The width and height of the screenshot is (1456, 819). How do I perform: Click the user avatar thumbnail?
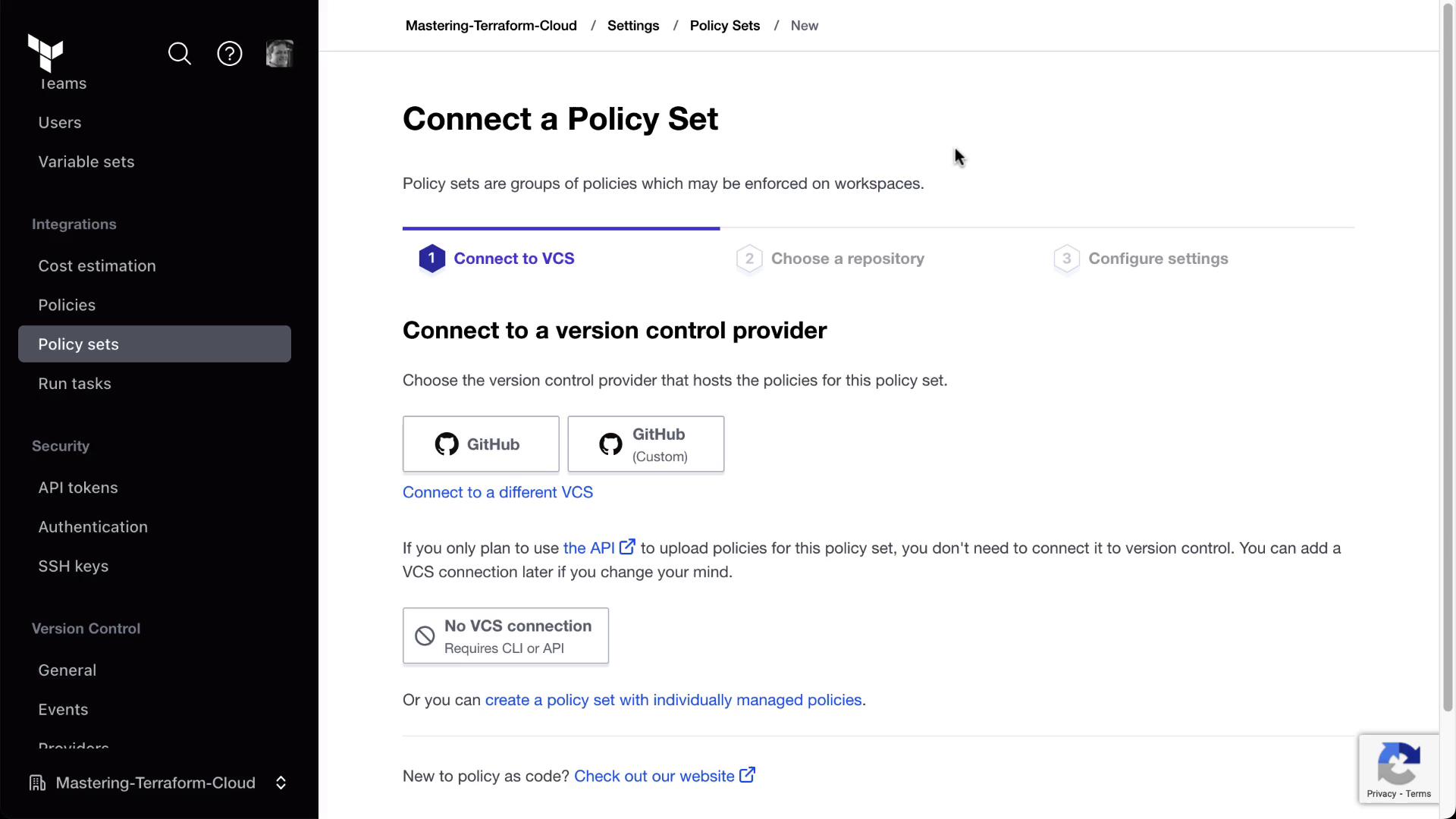[279, 54]
